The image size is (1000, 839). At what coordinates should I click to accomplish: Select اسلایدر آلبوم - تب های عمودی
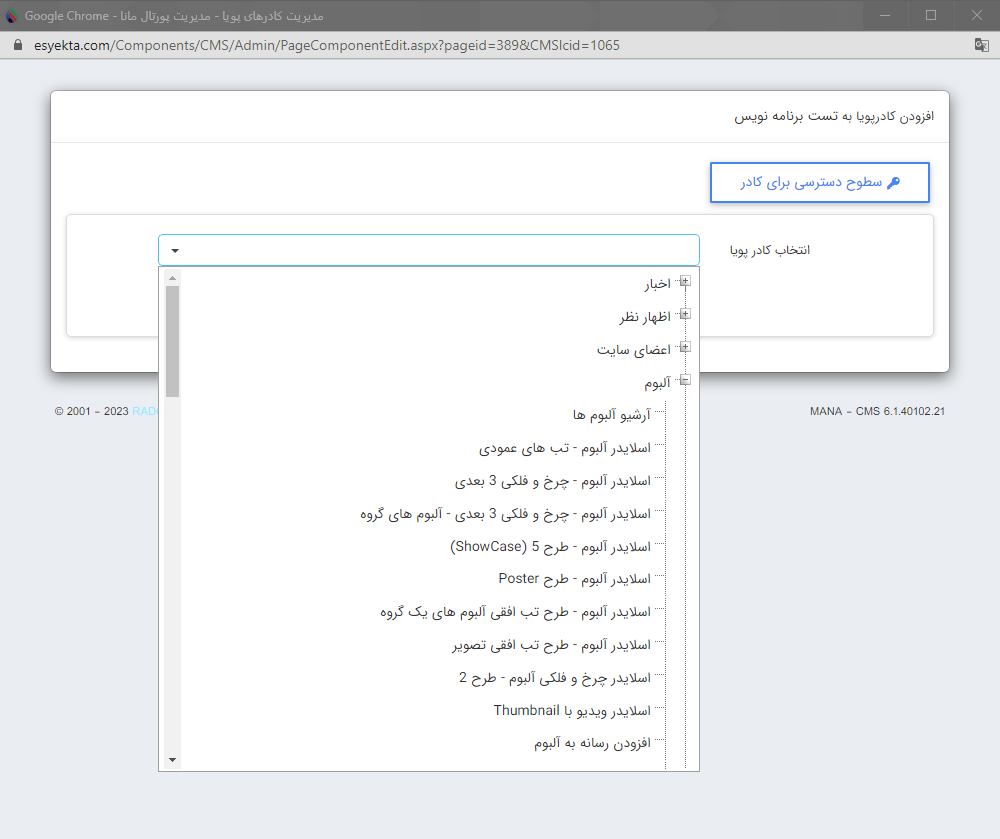point(564,447)
